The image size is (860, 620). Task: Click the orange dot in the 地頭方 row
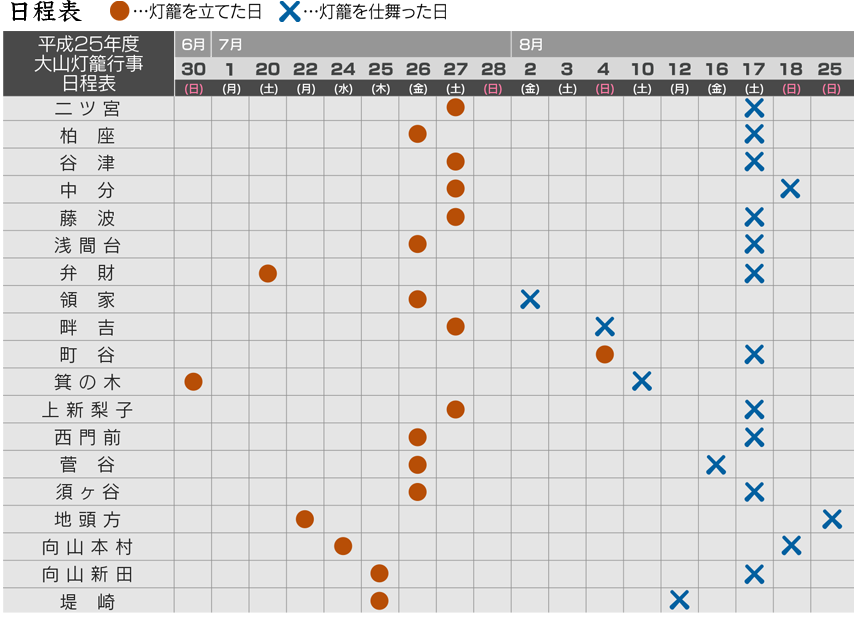[305, 519]
